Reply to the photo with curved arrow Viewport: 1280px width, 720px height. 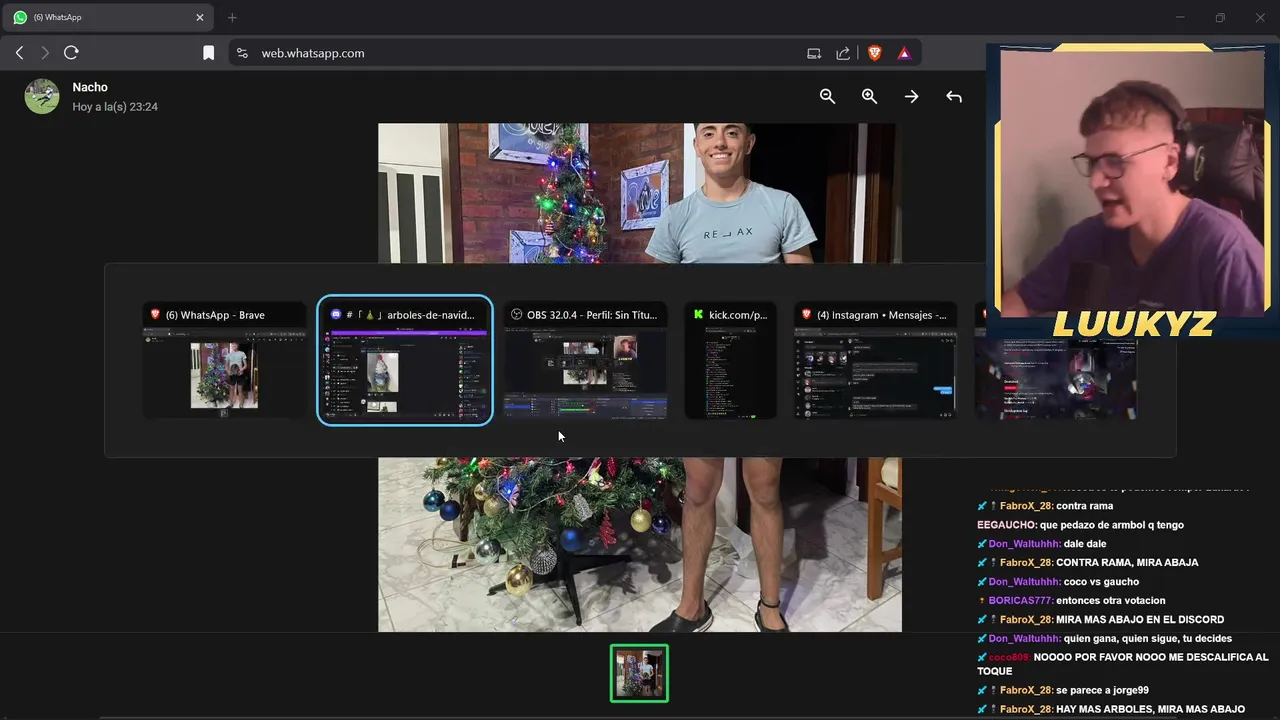click(x=954, y=96)
